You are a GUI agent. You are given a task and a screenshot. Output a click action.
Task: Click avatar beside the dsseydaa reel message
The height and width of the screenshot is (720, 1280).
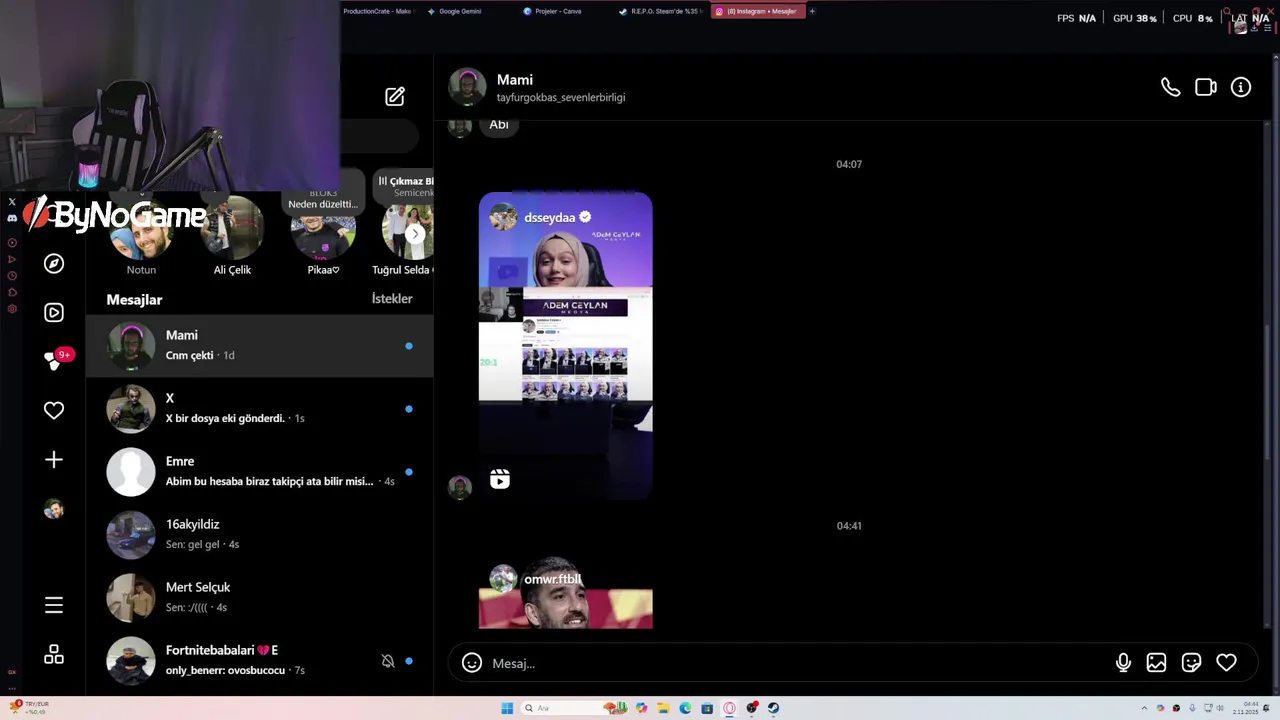(460, 487)
